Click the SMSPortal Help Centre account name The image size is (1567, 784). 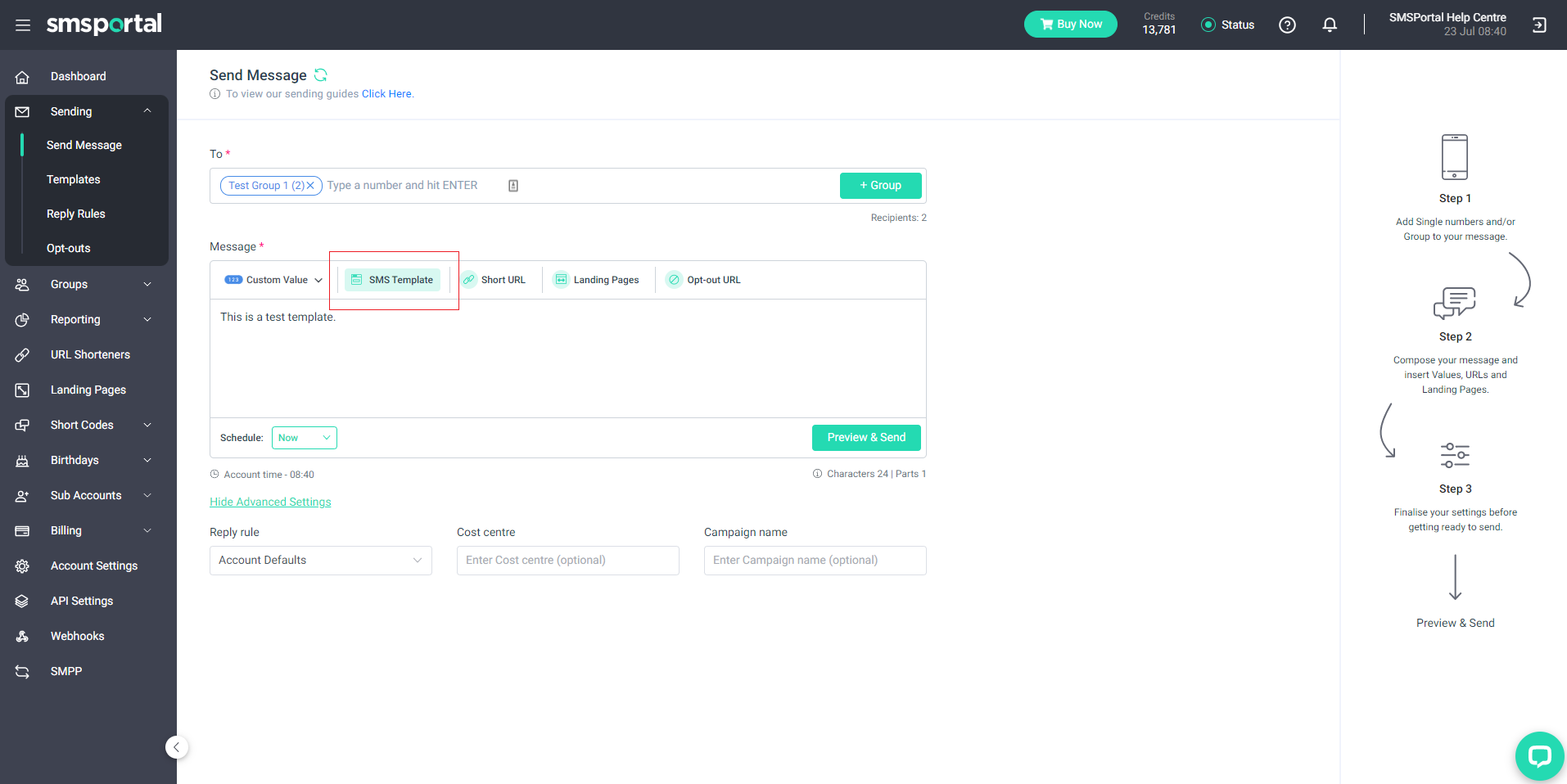(1447, 17)
